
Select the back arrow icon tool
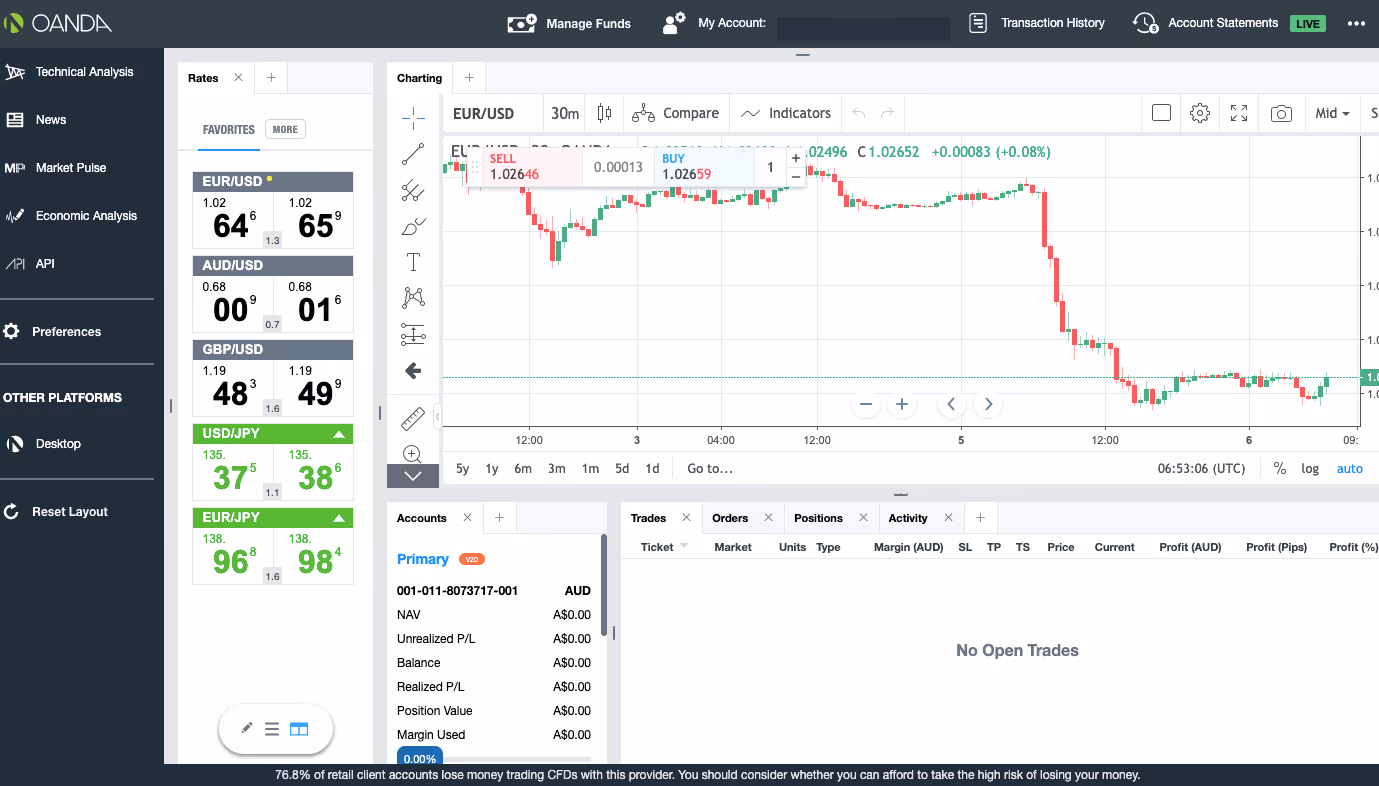tap(413, 371)
